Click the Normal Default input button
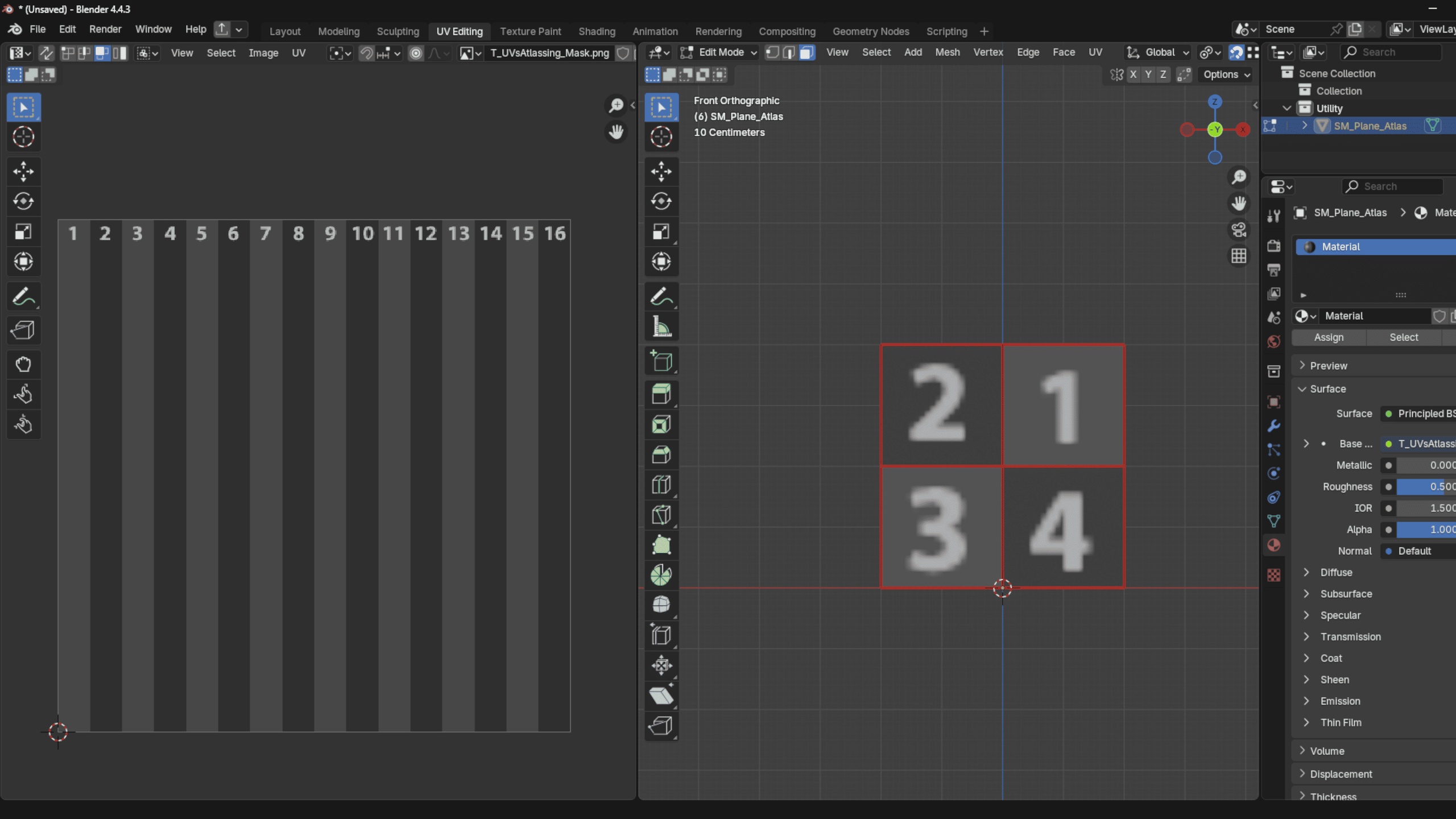1456x819 pixels. (1418, 551)
